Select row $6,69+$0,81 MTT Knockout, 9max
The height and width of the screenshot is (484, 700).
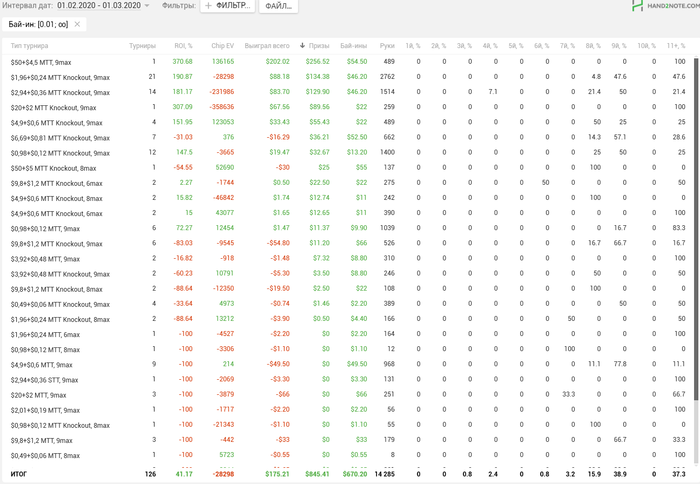pyautogui.click(x=348, y=138)
